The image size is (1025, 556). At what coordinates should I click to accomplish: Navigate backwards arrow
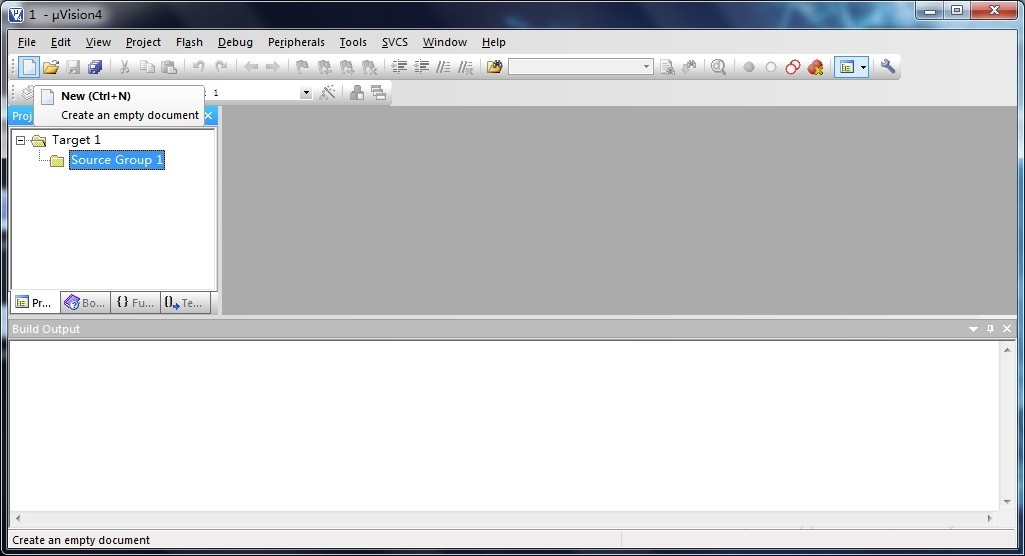point(251,67)
